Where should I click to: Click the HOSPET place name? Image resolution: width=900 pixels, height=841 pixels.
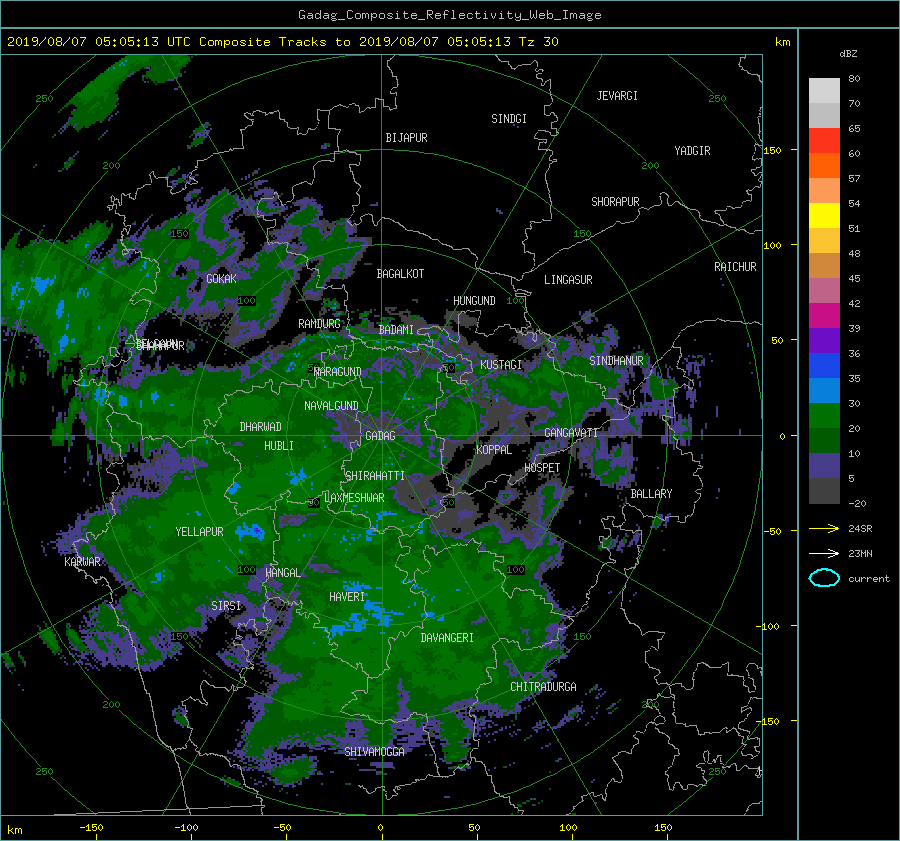[x=542, y=468]
